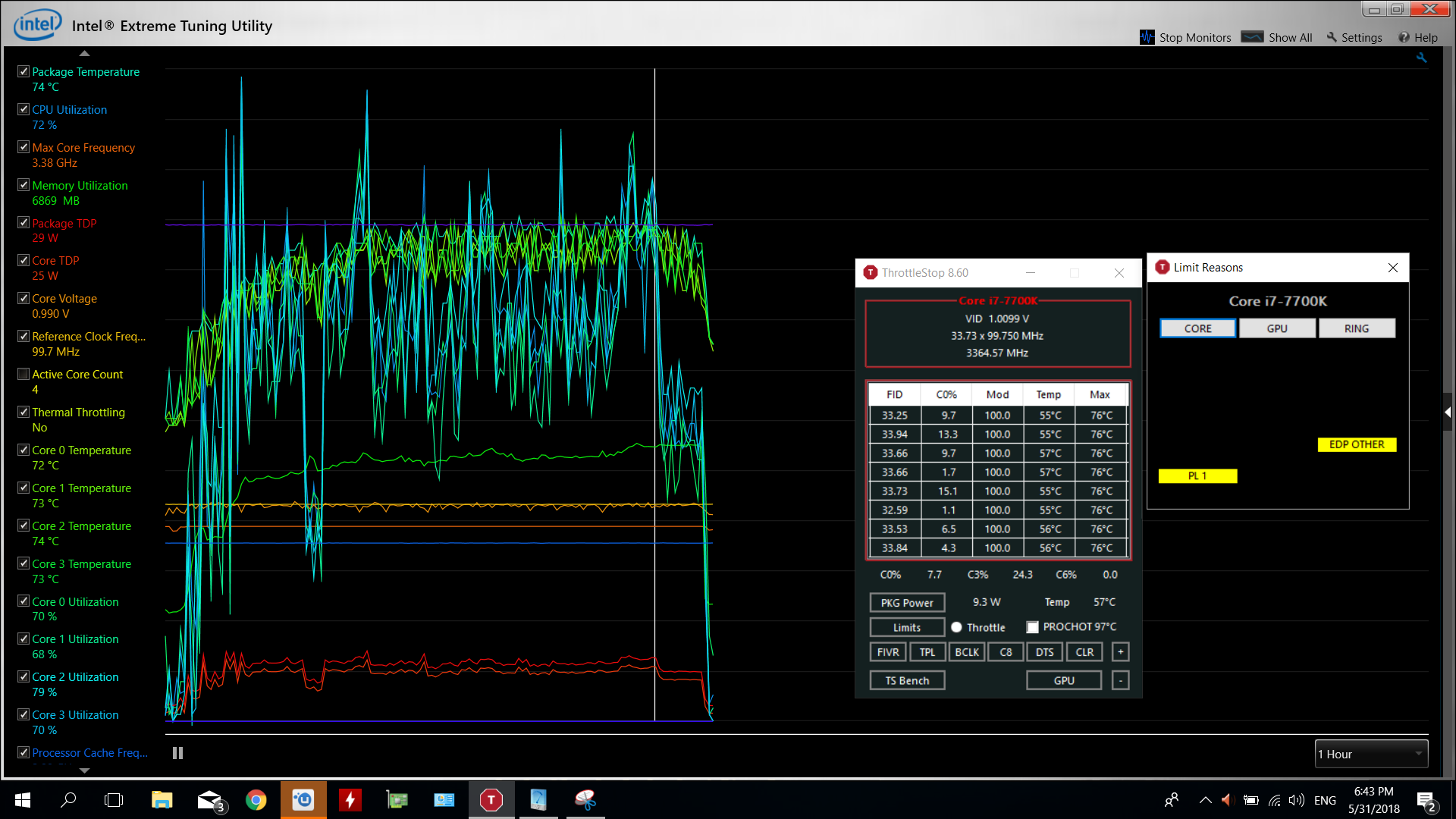Click the ENG language indicator
Screen dimensions: 1456x819
point(1325,800)
